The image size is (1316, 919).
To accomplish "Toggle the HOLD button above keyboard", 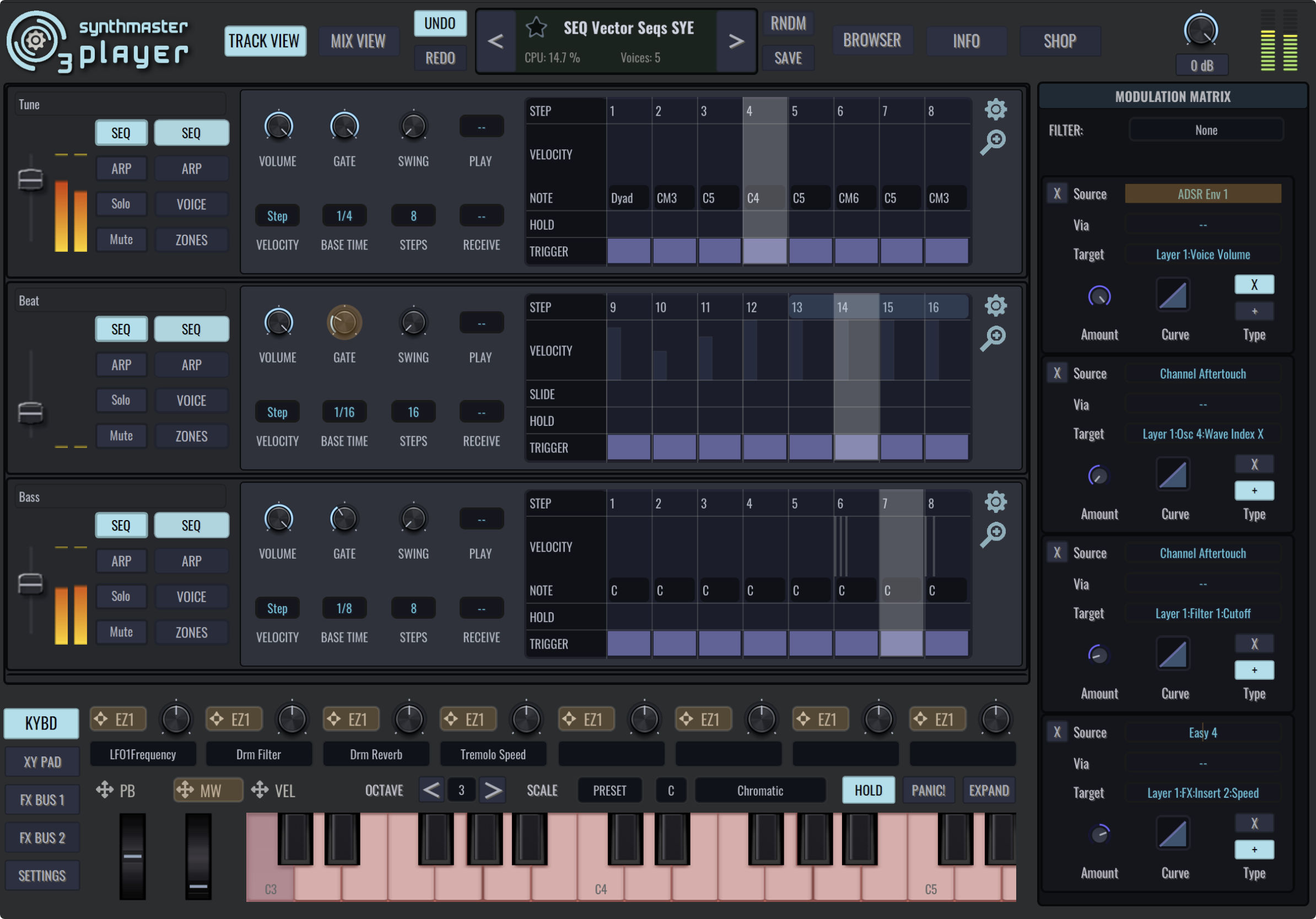I will [868, 791].
